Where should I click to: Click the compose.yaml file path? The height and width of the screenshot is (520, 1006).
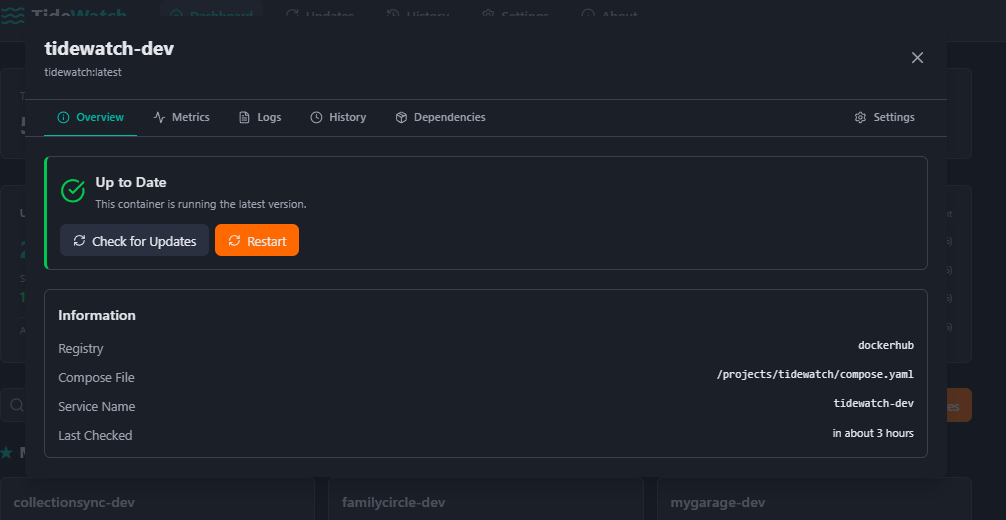[815, 375]
